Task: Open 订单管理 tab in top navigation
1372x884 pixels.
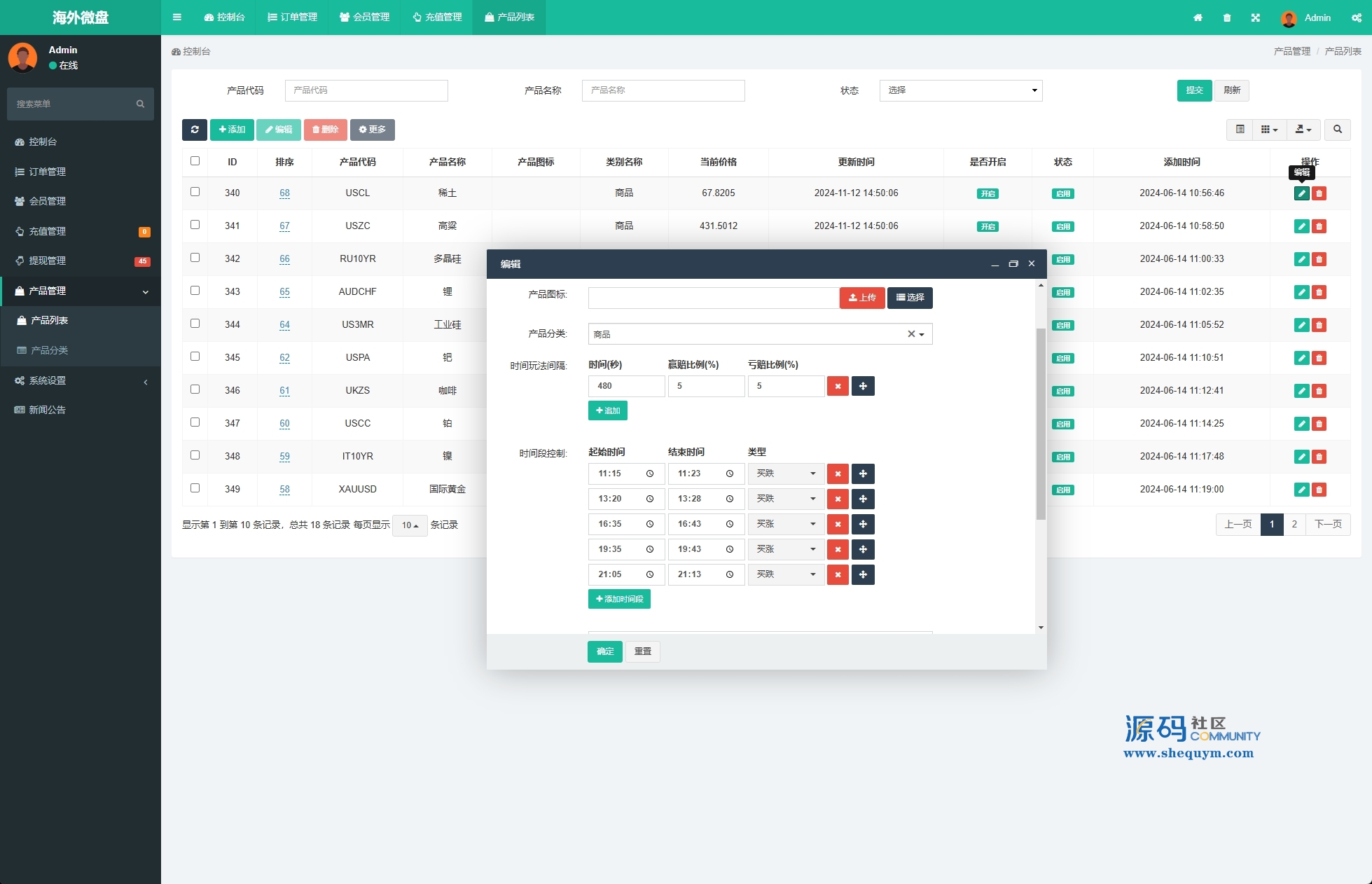Action: click(293, 18)
